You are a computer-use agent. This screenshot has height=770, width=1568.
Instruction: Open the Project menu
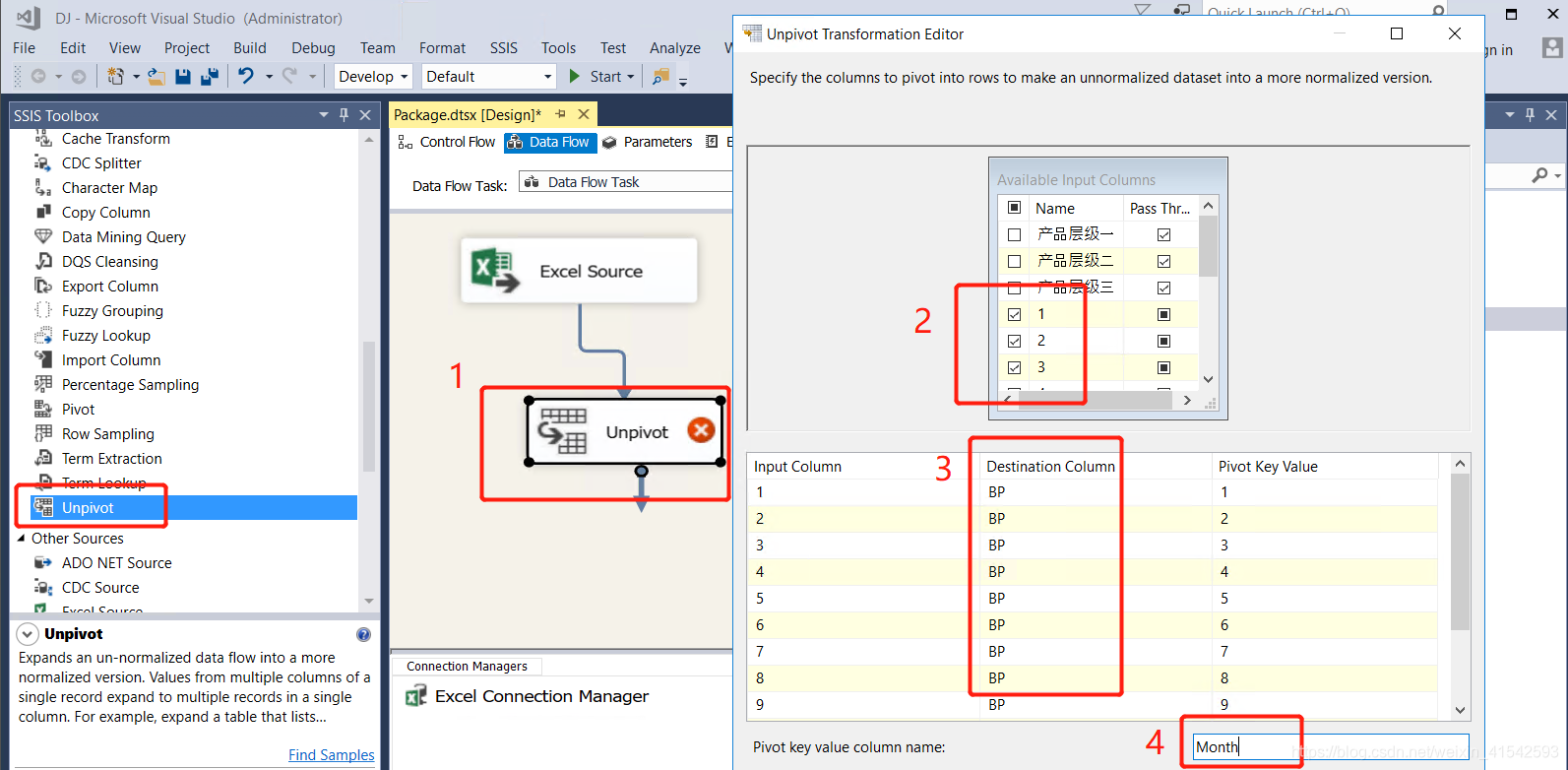coord(187,47)
